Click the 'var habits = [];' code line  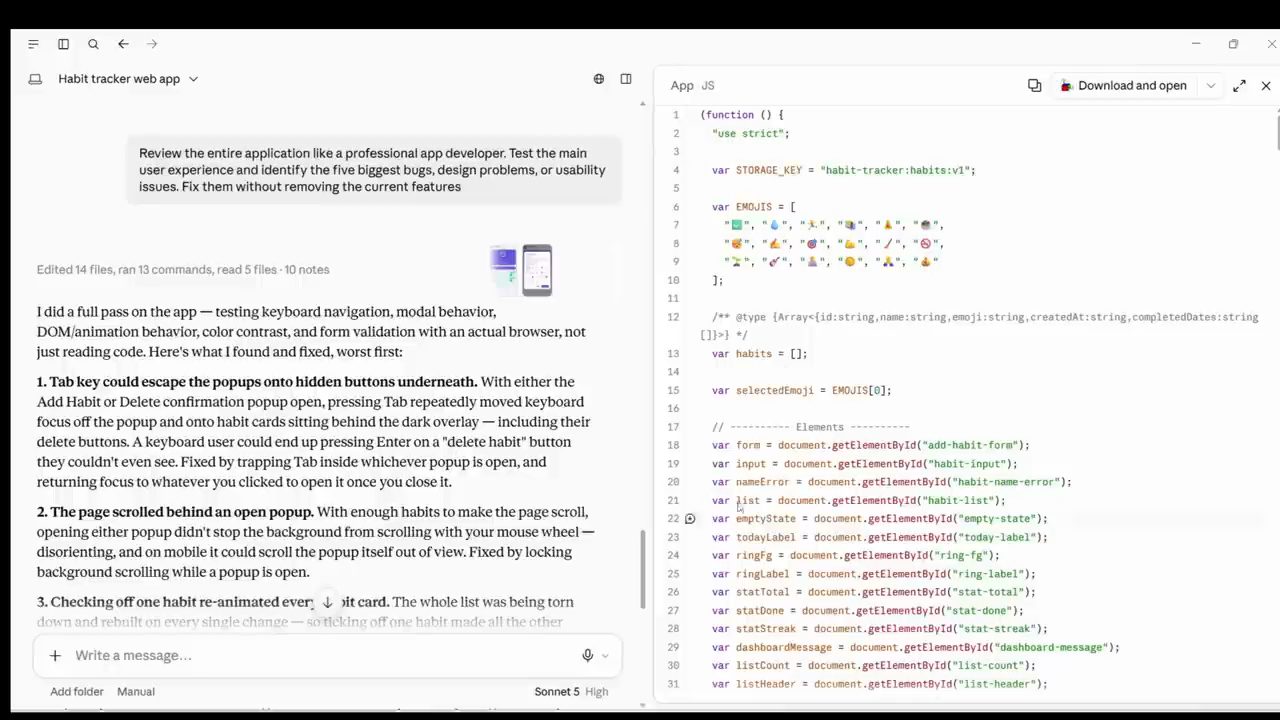pos(759,354)
